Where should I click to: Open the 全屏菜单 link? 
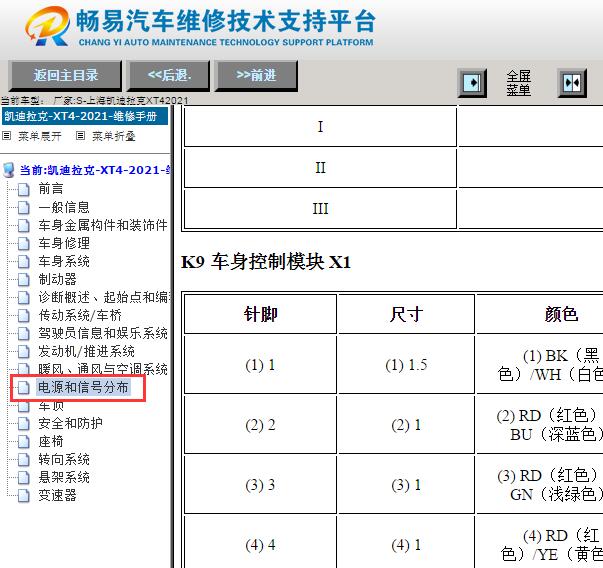(x=518, y=83)
